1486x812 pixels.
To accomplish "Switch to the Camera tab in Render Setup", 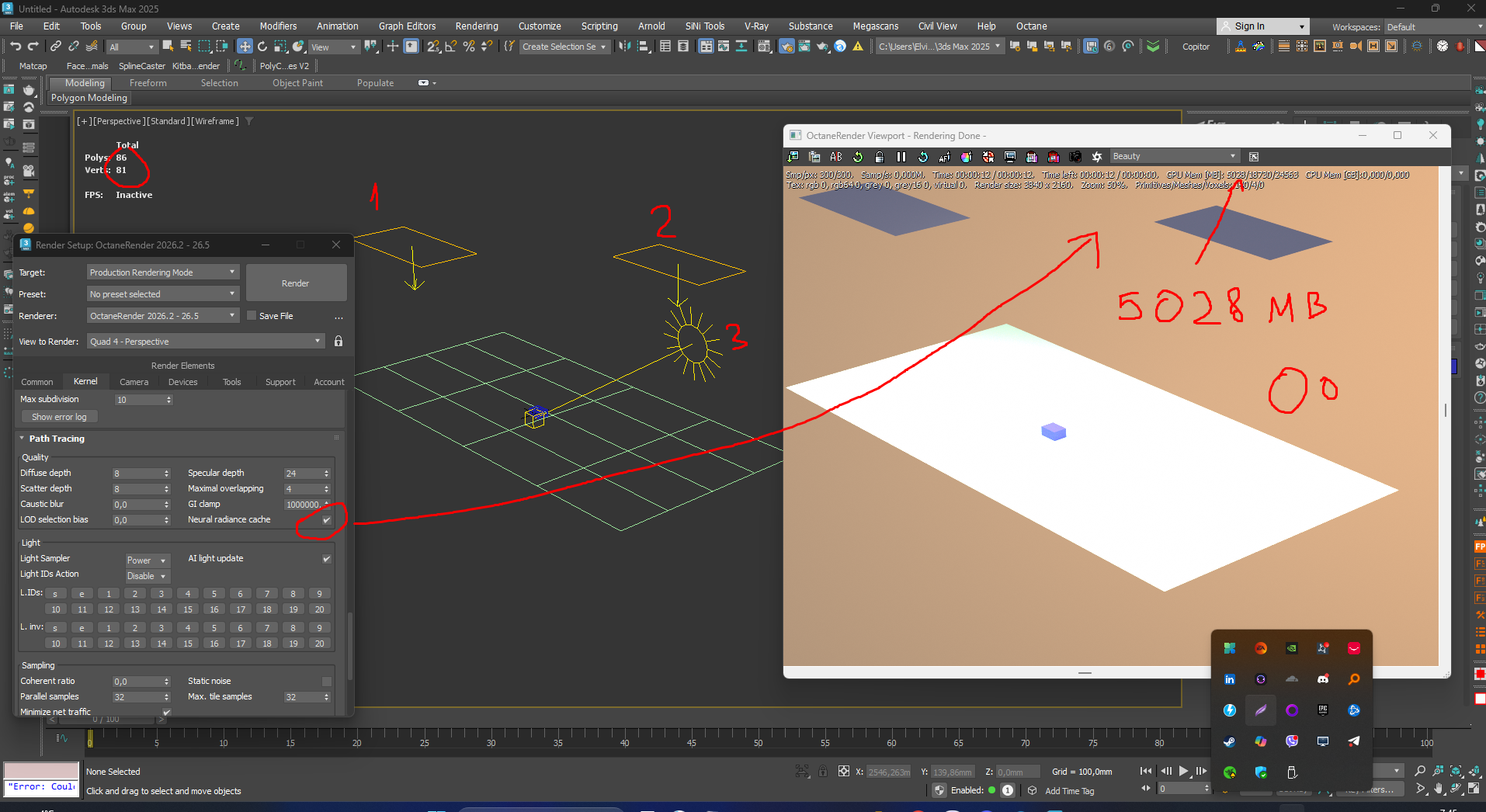I will [x=134, y=382].
